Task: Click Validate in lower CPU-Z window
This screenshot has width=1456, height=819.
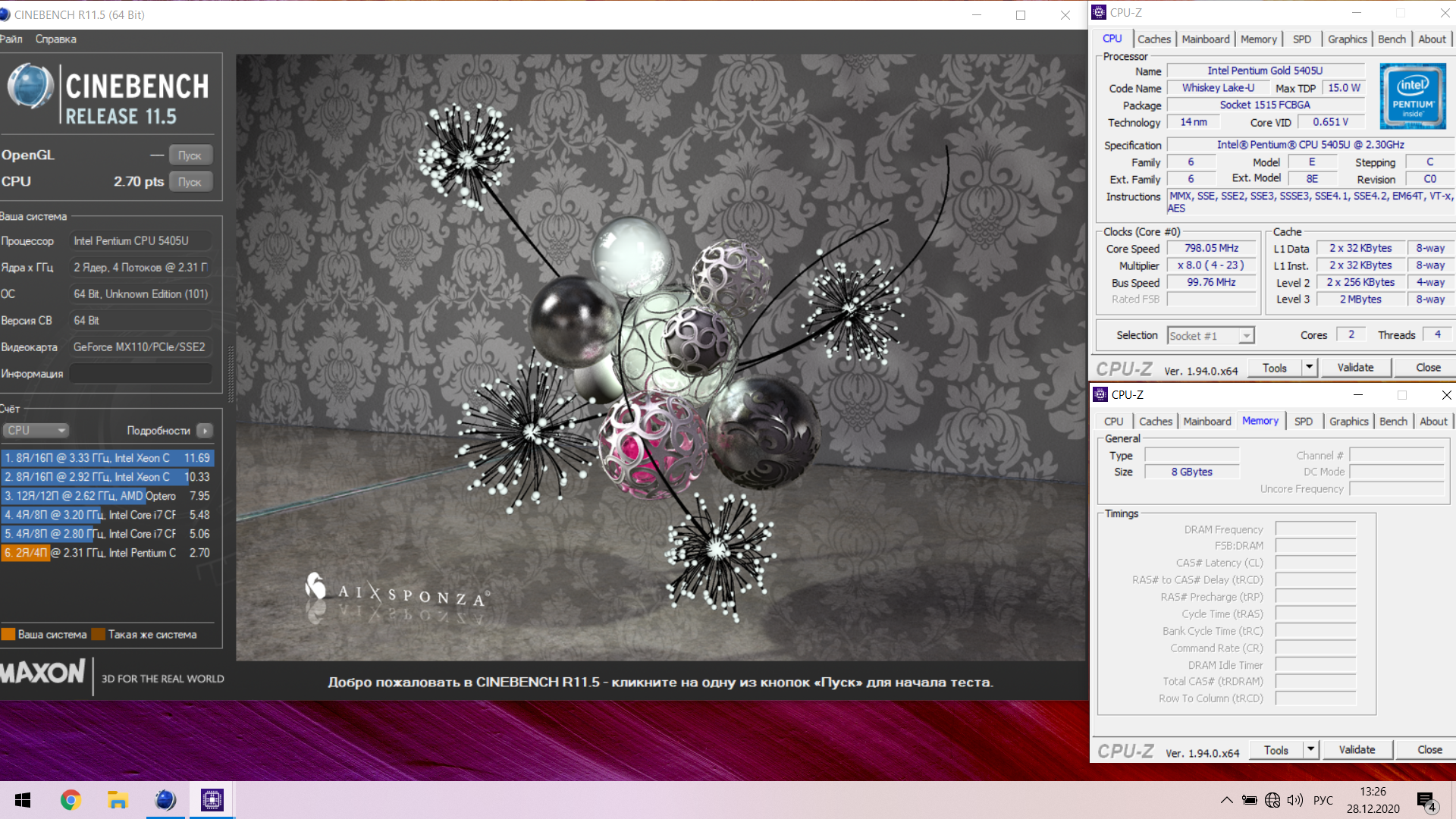Action: (x=1357, y=750)
